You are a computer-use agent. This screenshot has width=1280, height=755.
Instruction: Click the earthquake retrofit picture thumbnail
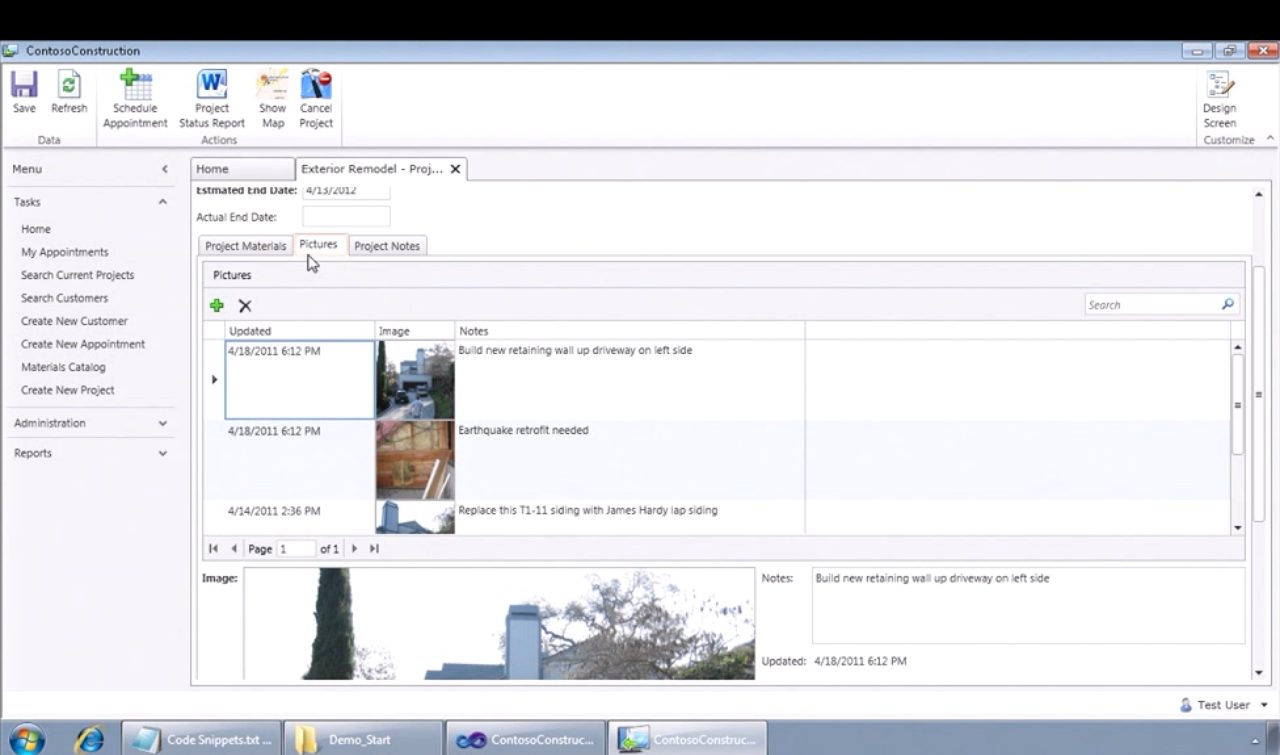[x=414, y=460]
